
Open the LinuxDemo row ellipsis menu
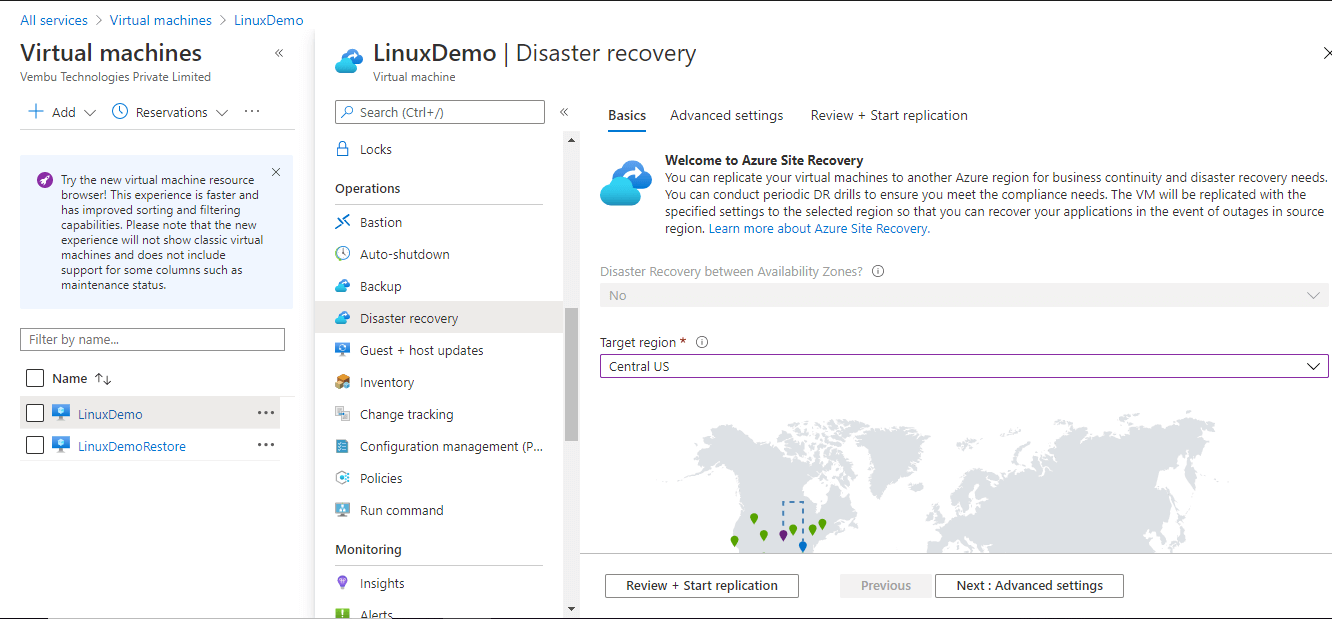point(265,413)
